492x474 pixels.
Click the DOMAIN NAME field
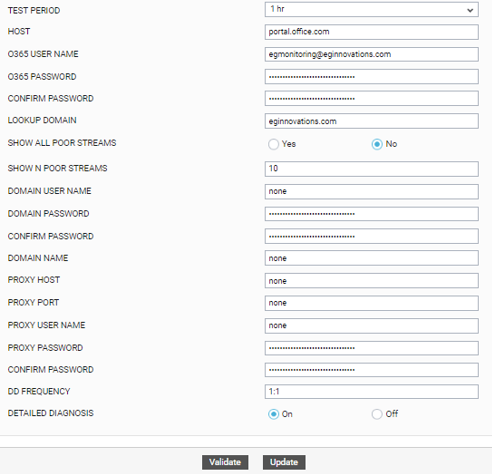pyautogui.click(x=372, y=258)
